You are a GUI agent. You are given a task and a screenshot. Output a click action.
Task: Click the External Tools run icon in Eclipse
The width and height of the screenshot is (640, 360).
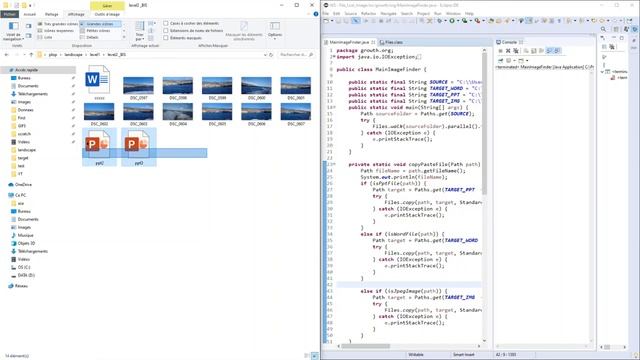pos(477,21)
